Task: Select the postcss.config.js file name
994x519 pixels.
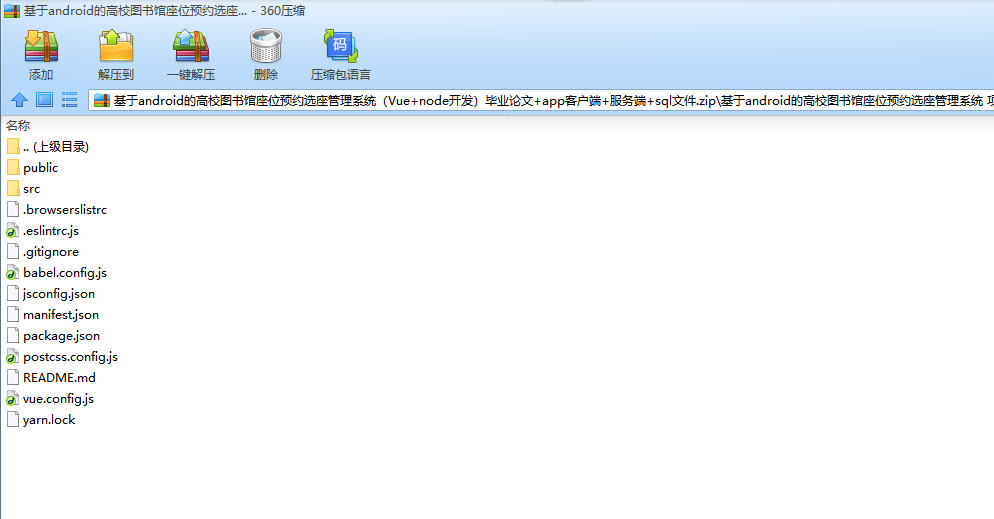Action: tap(70, 357)
